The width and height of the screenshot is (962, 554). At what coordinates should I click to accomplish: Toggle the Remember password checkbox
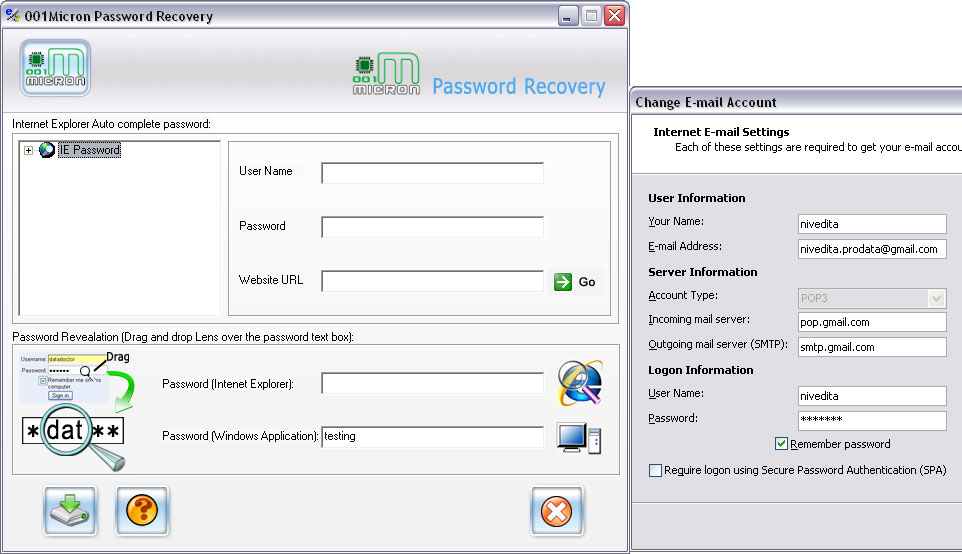(x=781, y=444)
